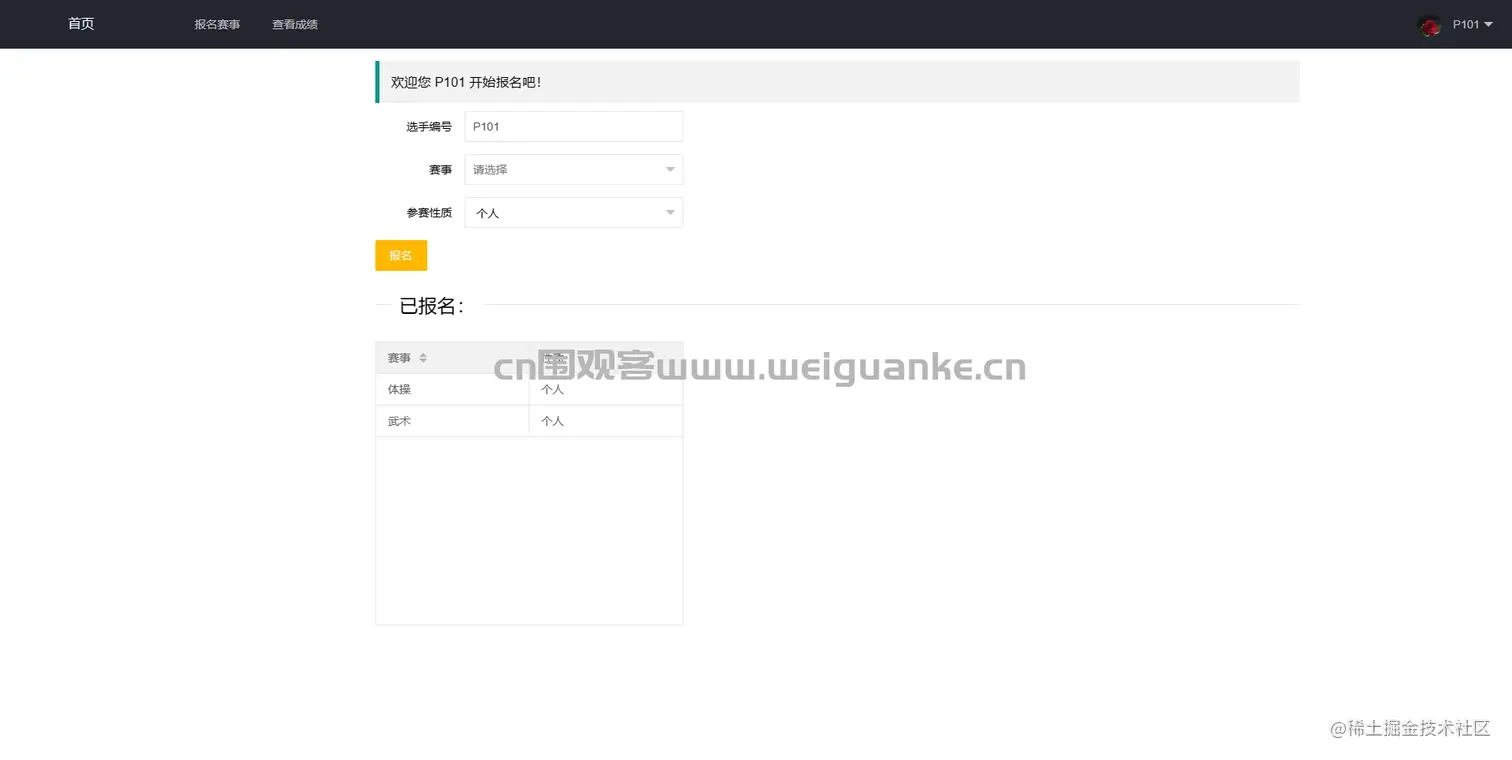1512x760 pixels.
Task: Click the 已报名 section heading
Action: tap(431, 306)
